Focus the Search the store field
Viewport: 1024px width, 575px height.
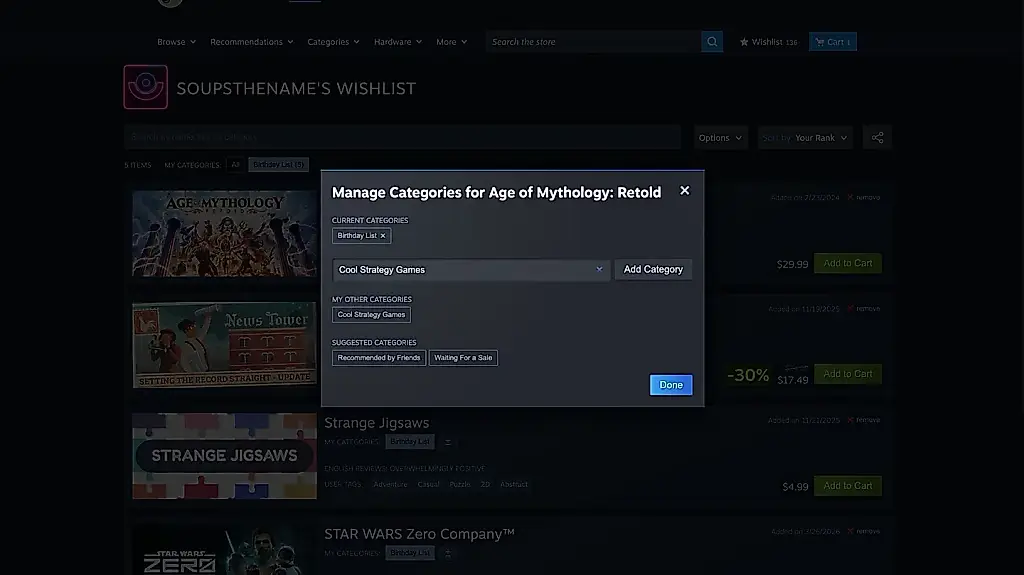pos(593,42)
